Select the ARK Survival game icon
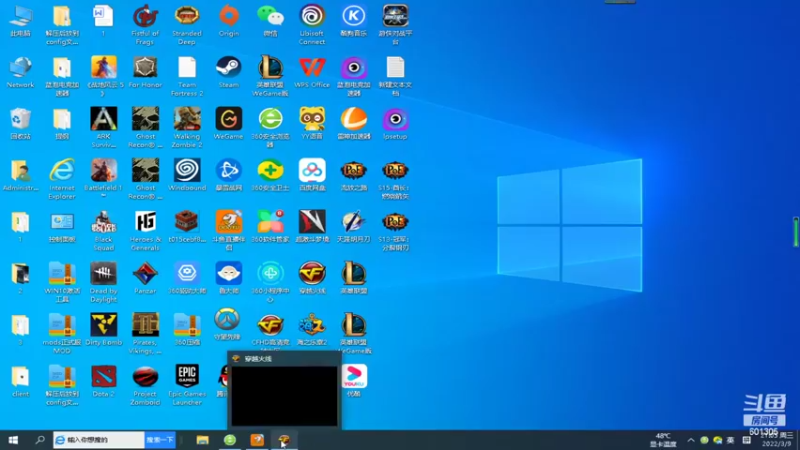 pyautogui.click(x=104, y=128)
